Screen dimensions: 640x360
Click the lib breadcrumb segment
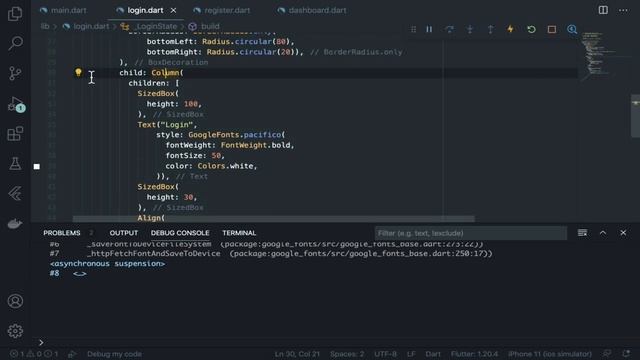coord(45,27)
